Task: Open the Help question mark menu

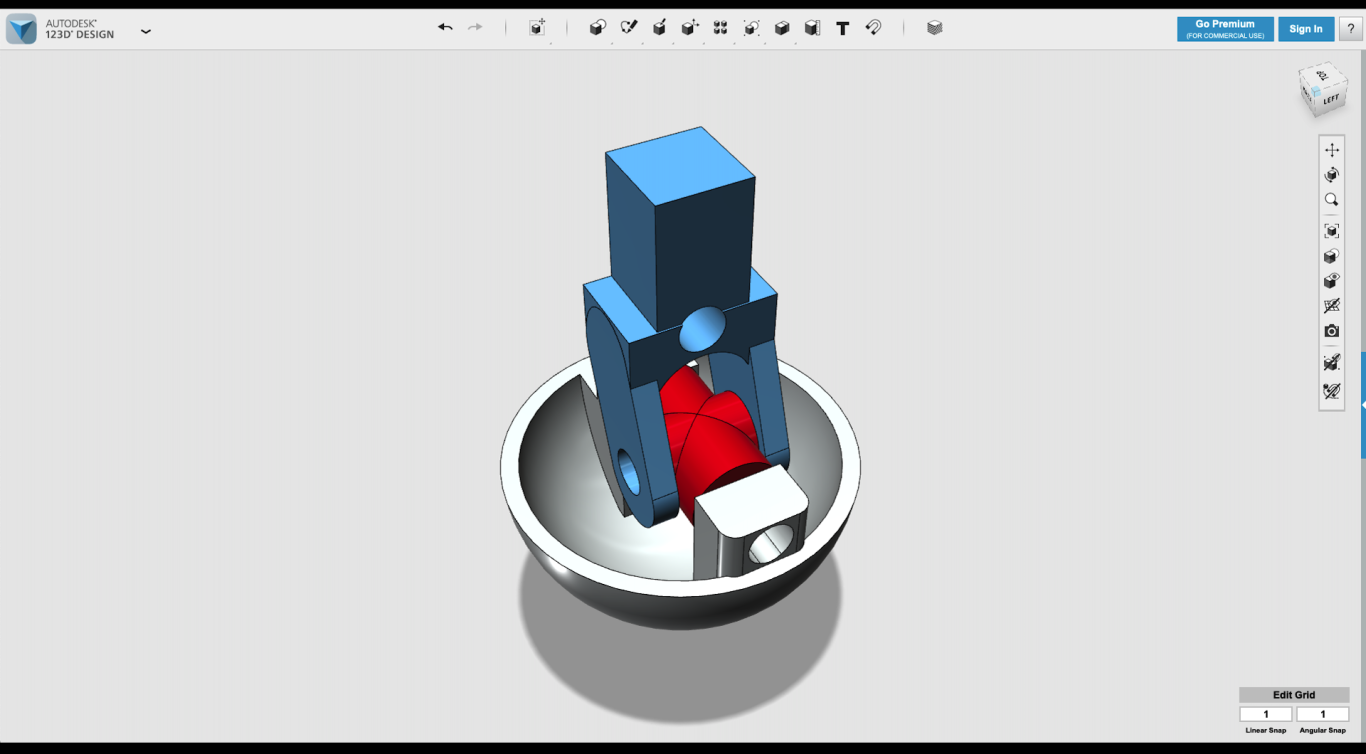Action: click(1350, 29)
